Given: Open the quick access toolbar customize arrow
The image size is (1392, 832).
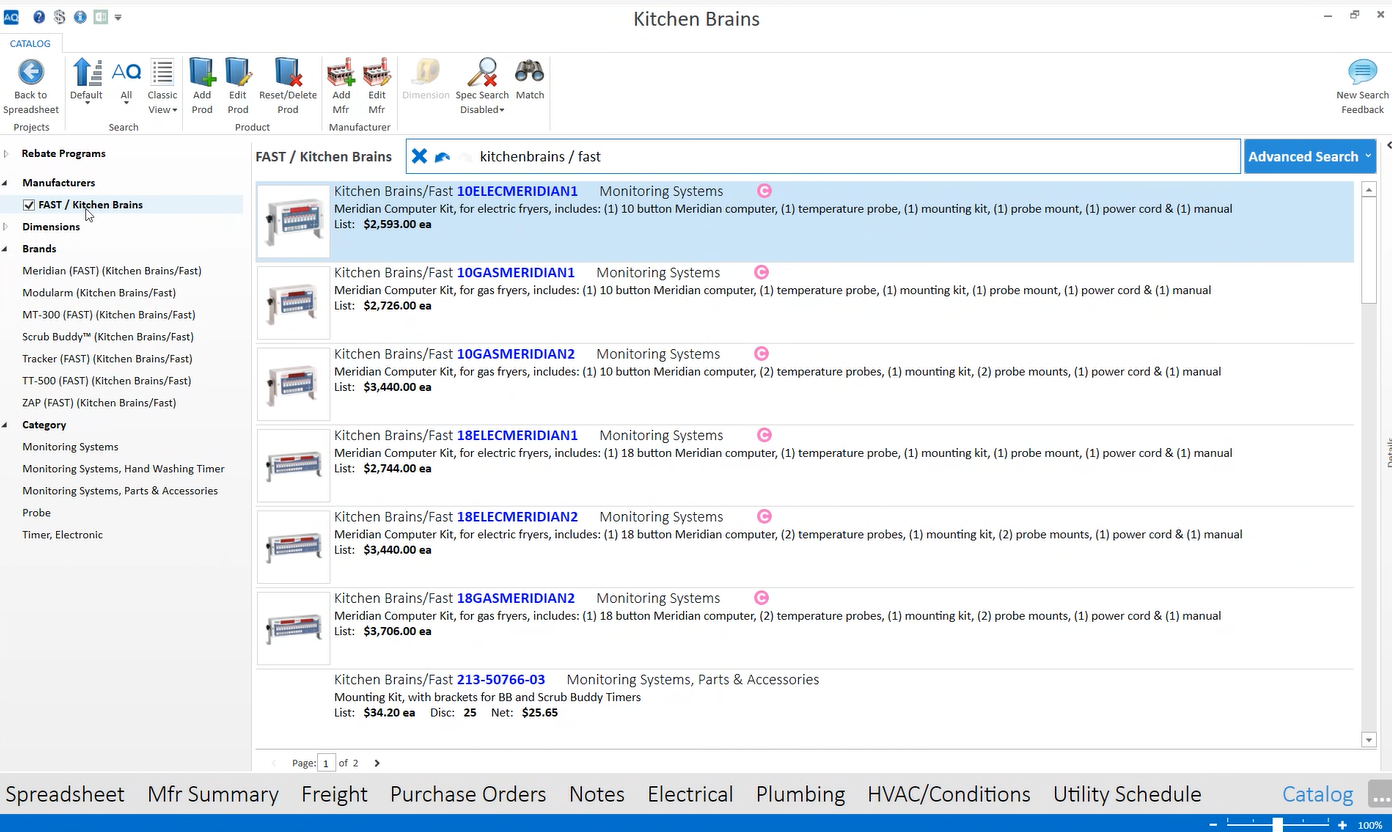Looking at the screenshot, I should (x=118, y=17).
